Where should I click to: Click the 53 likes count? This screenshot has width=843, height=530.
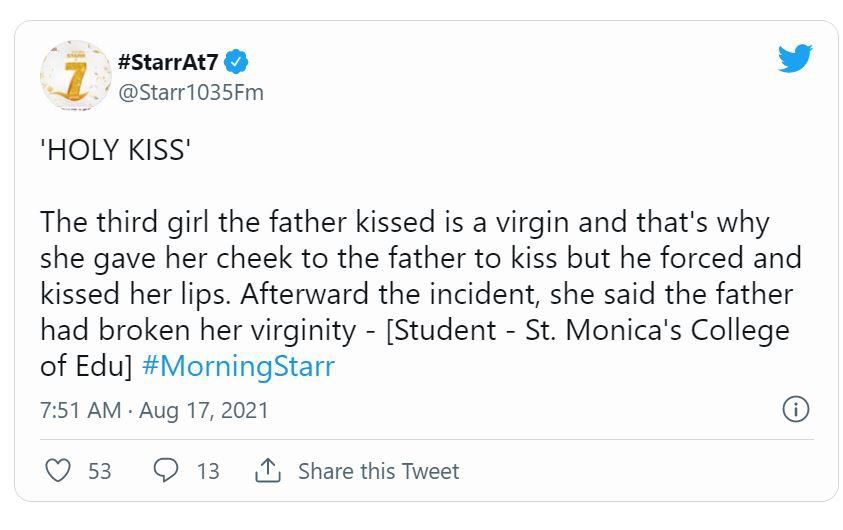[100, 471]
